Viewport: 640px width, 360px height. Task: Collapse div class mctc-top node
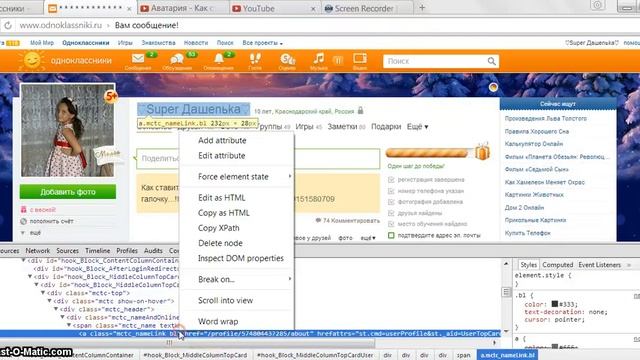[43, 293]
